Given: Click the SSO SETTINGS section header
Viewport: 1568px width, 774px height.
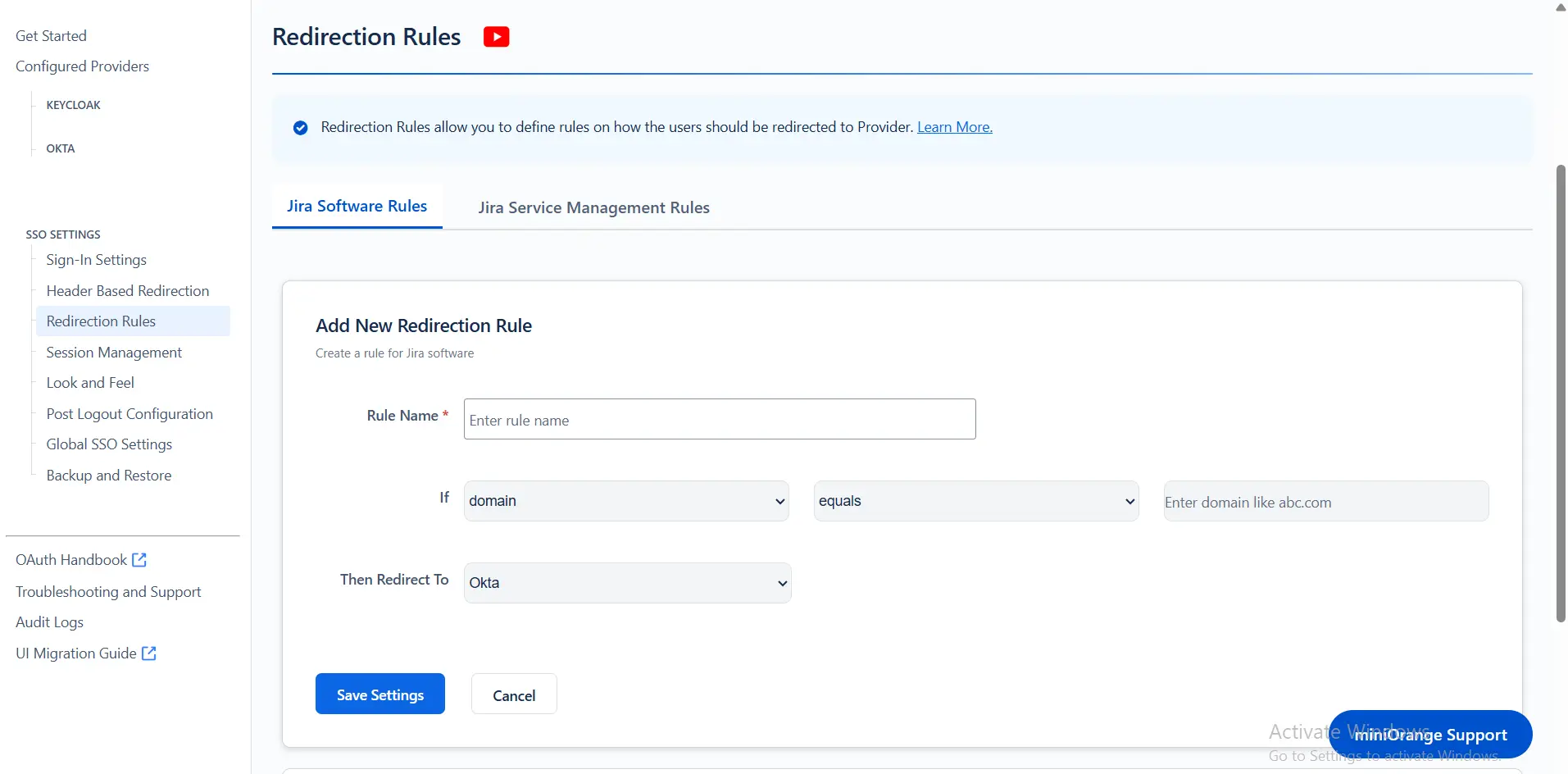Looking at the screenshot, I should (63, 234).
